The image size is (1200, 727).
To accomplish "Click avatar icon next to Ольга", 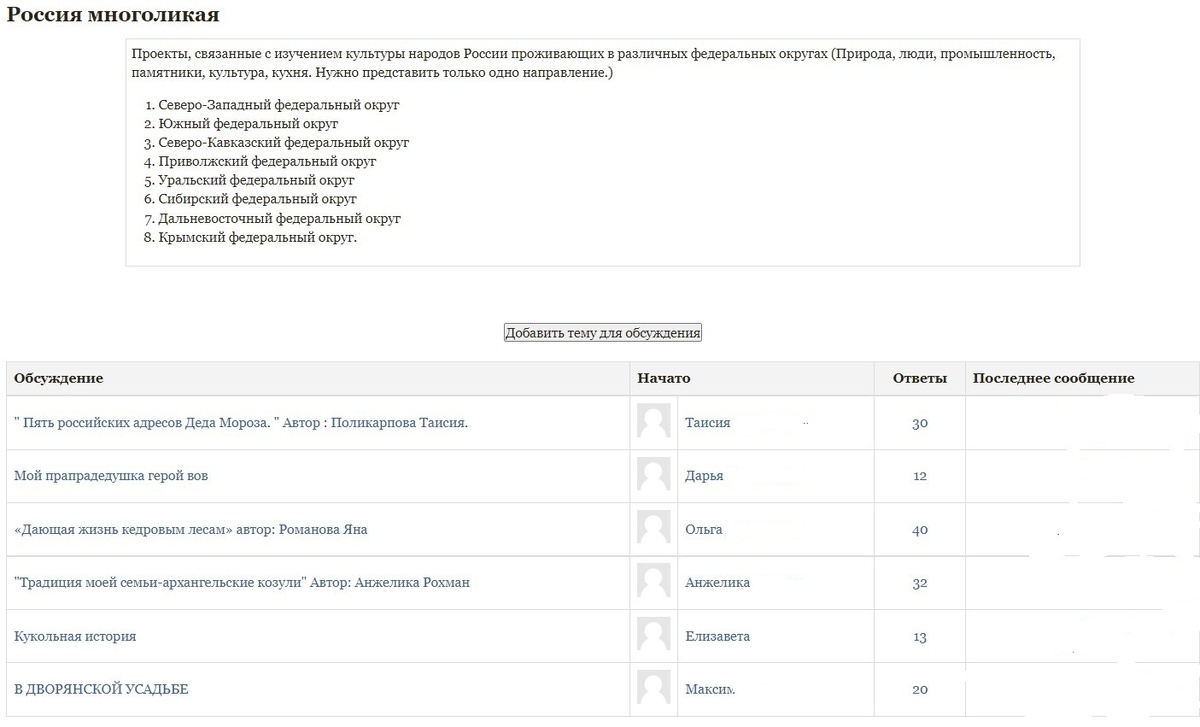I will click(x=654, y=528).
